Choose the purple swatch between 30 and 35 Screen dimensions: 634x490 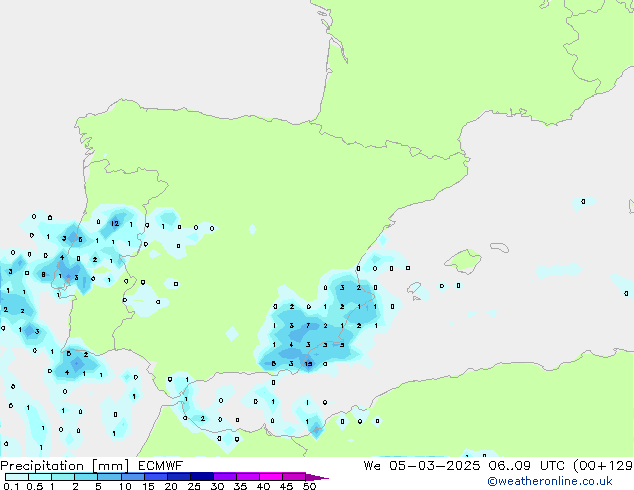click(x=225, y=477)
